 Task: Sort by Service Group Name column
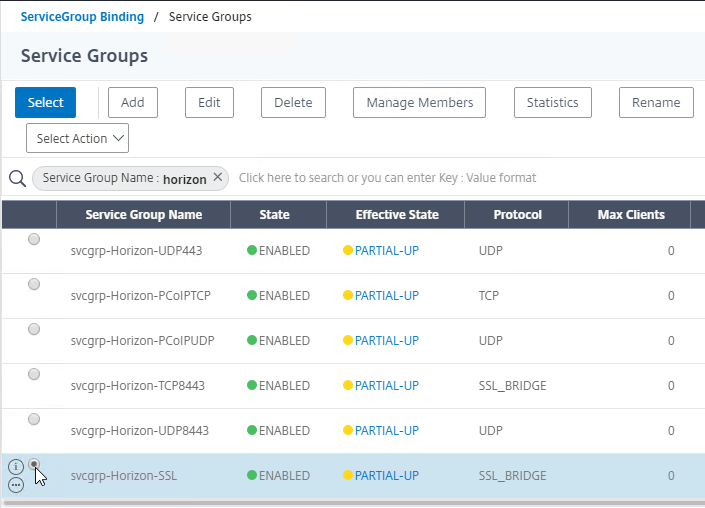[143, 214]
